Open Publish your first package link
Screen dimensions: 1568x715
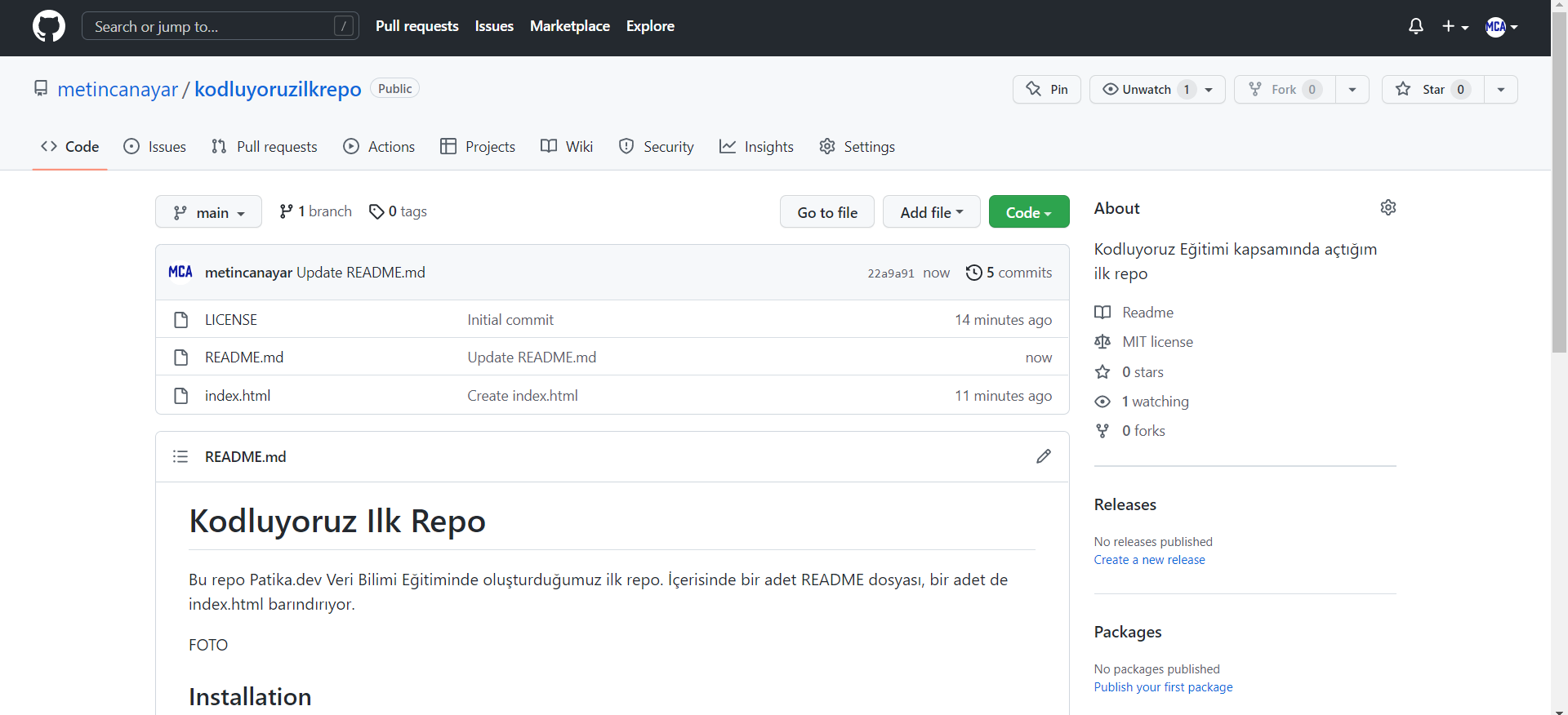[1163, 687]
